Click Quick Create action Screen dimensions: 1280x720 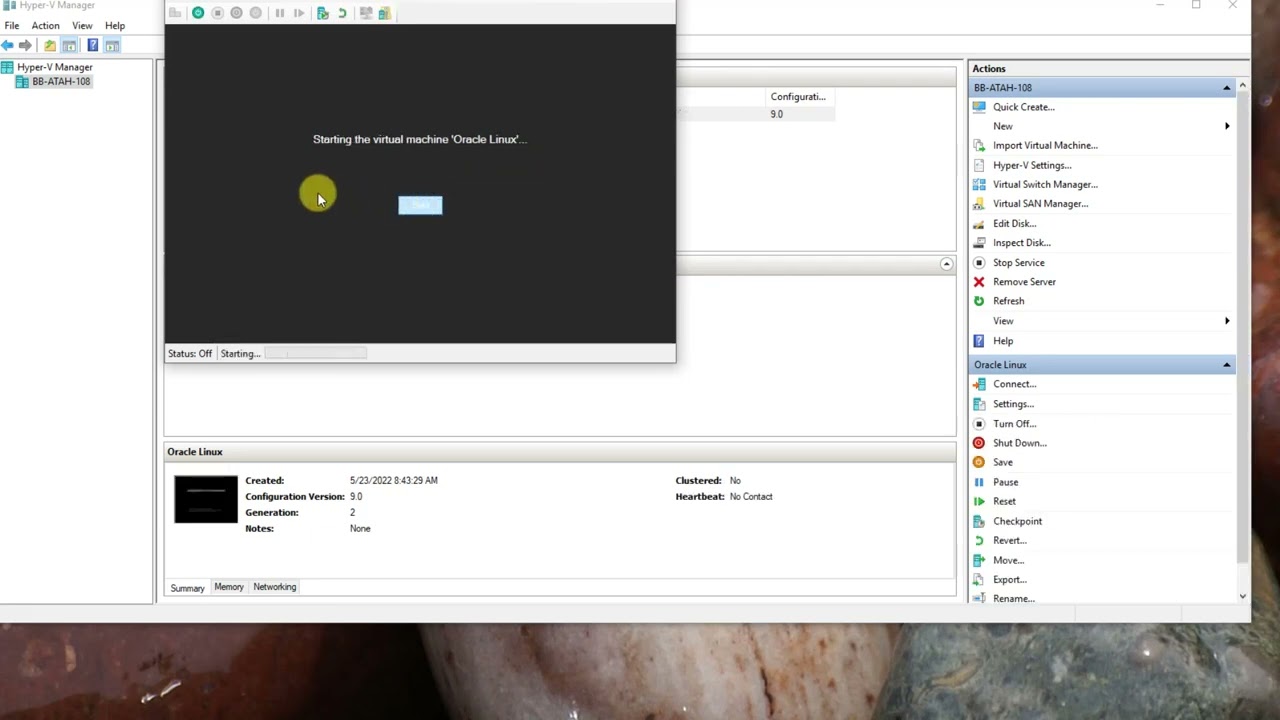click(1023, 107)
